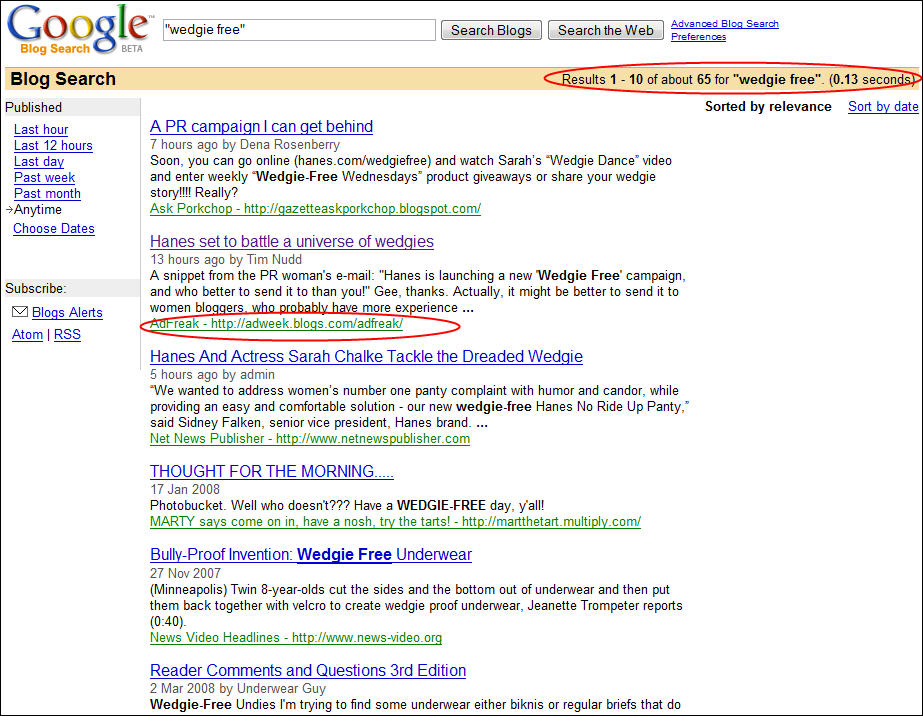Filter results to Past week
Image resolution: width=923 pixels, height=716 pixels.
(x=44, y=177)
